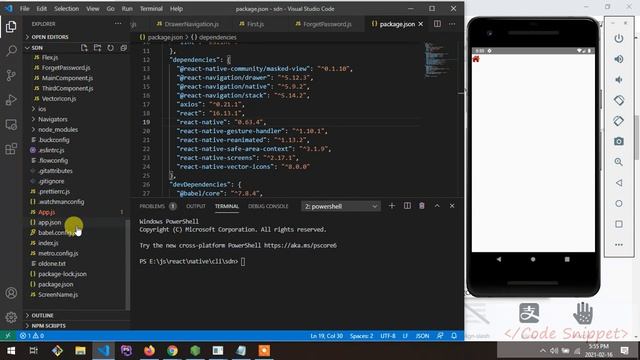640x360 pixels.
Task: Kill the terminal with trash icon
Action: coord(422,206)
